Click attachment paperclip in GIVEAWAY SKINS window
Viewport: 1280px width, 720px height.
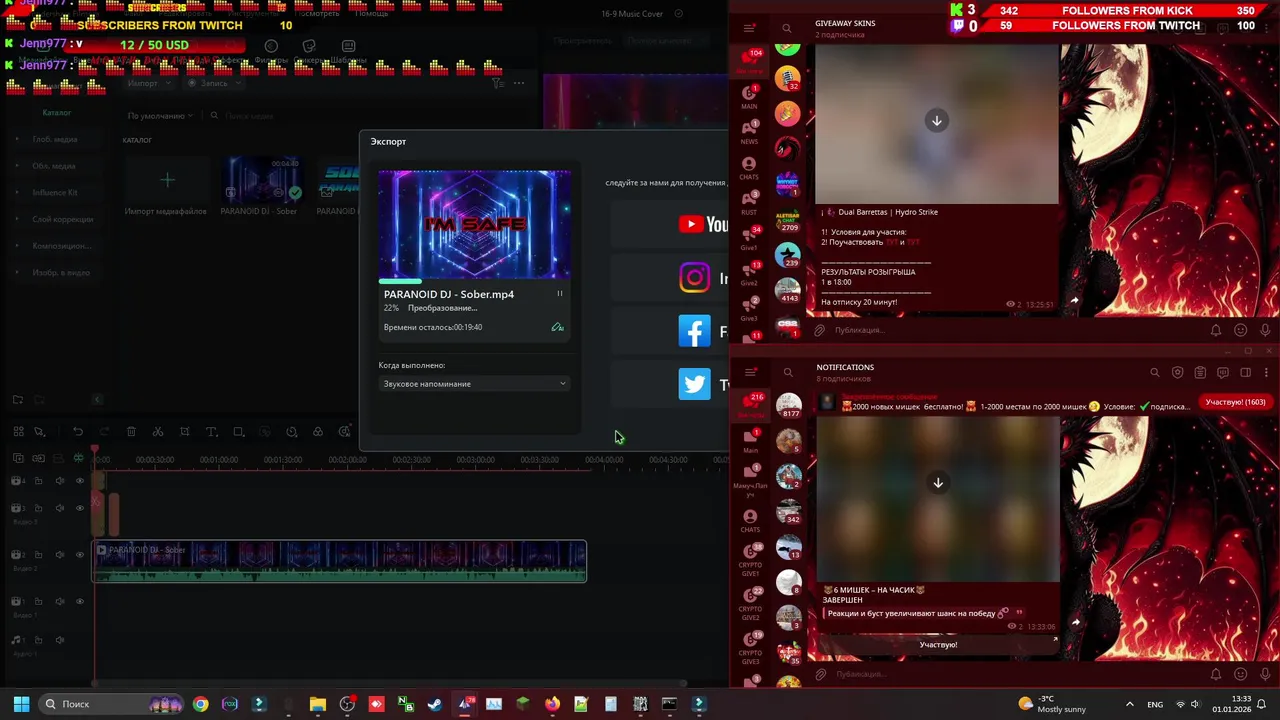click(820, 330)
